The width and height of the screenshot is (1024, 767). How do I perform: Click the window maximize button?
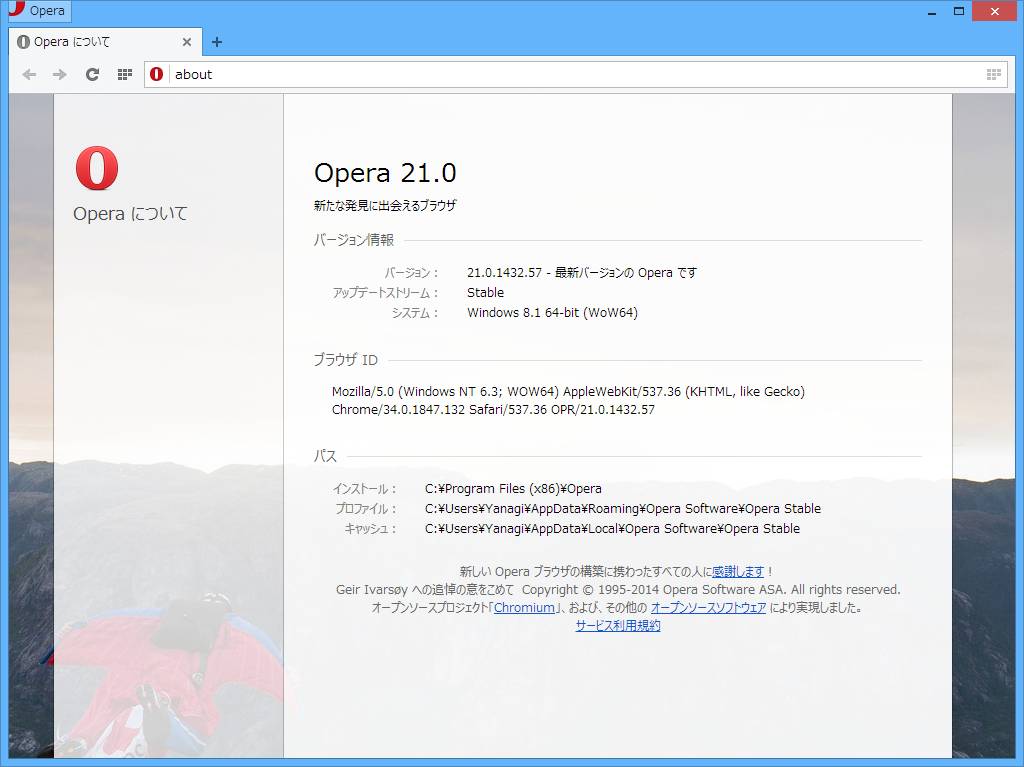coord(957,10)
